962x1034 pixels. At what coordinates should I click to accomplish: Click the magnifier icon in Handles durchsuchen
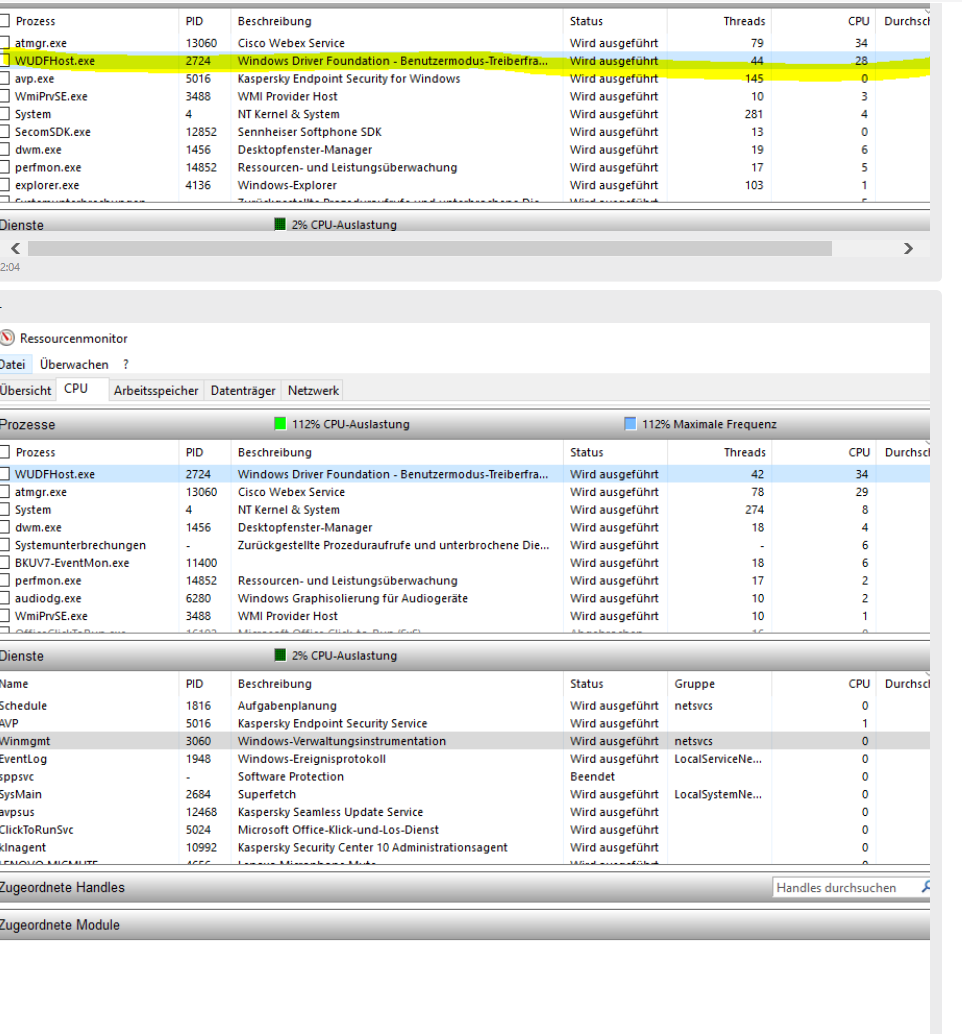click(x=925, y=887)
